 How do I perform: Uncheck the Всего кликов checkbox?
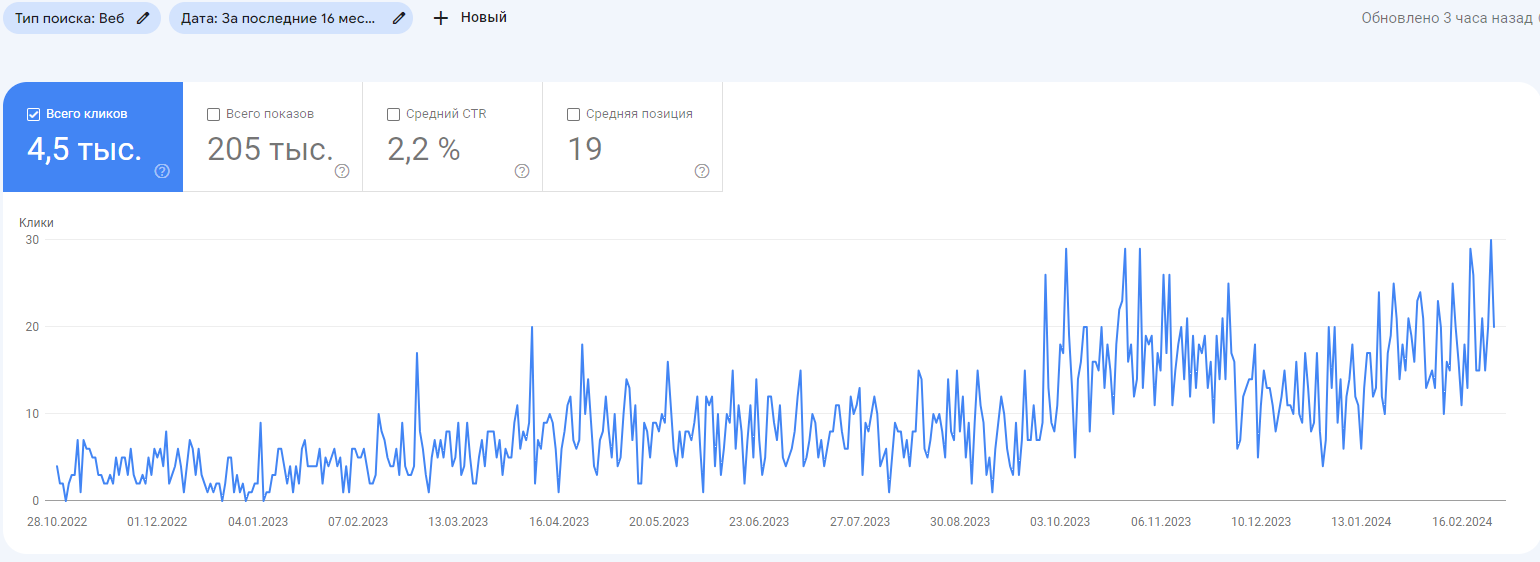pyautogui.click(x=33, y=114)
